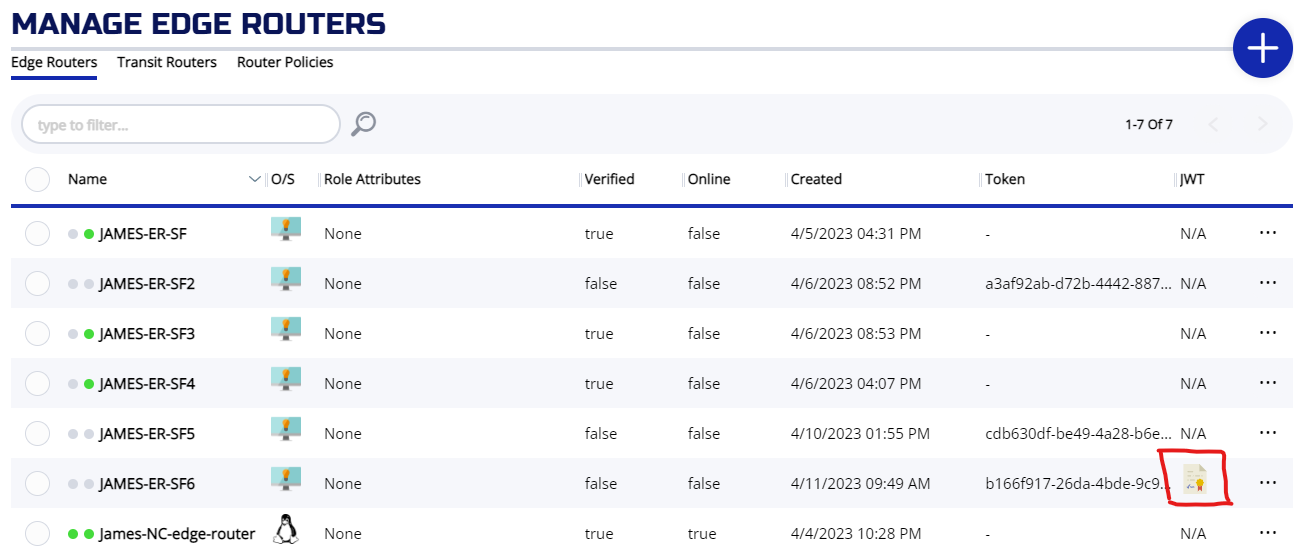Click the next page arrow
Screen dimensions: 1294x552
point(1262,125)
